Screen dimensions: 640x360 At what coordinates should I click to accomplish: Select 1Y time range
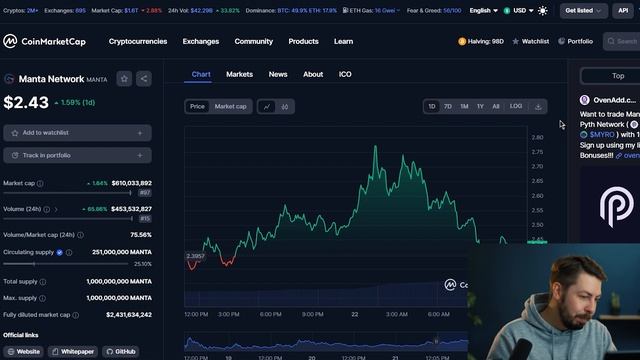[480, 107]
